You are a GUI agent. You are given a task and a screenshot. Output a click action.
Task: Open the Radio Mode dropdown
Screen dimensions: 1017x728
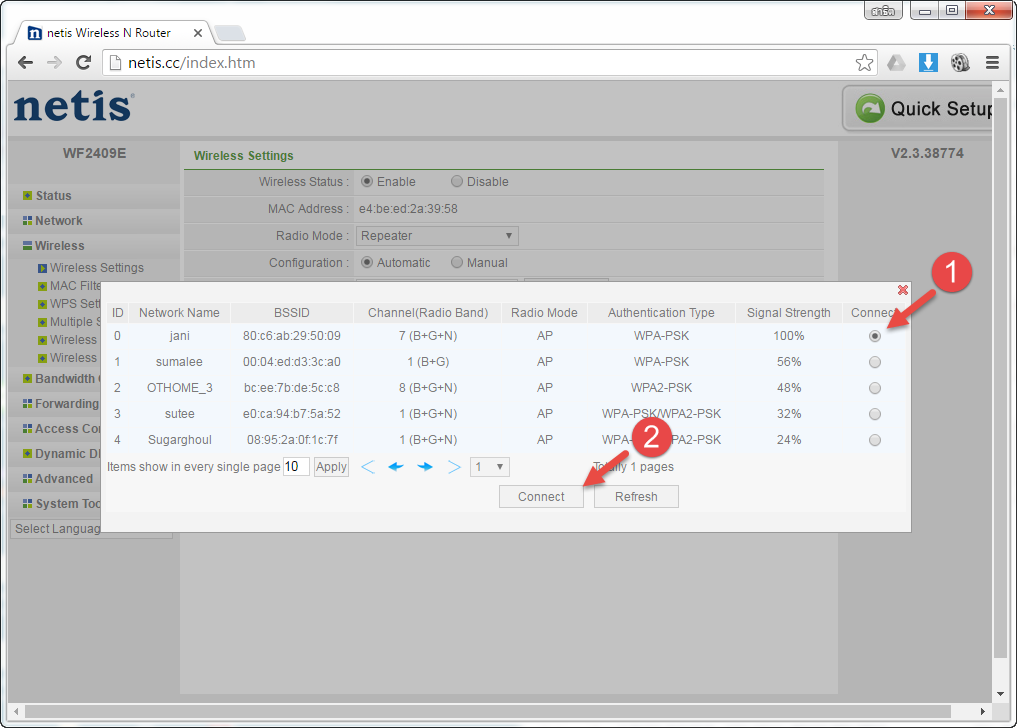click(437, 236)
